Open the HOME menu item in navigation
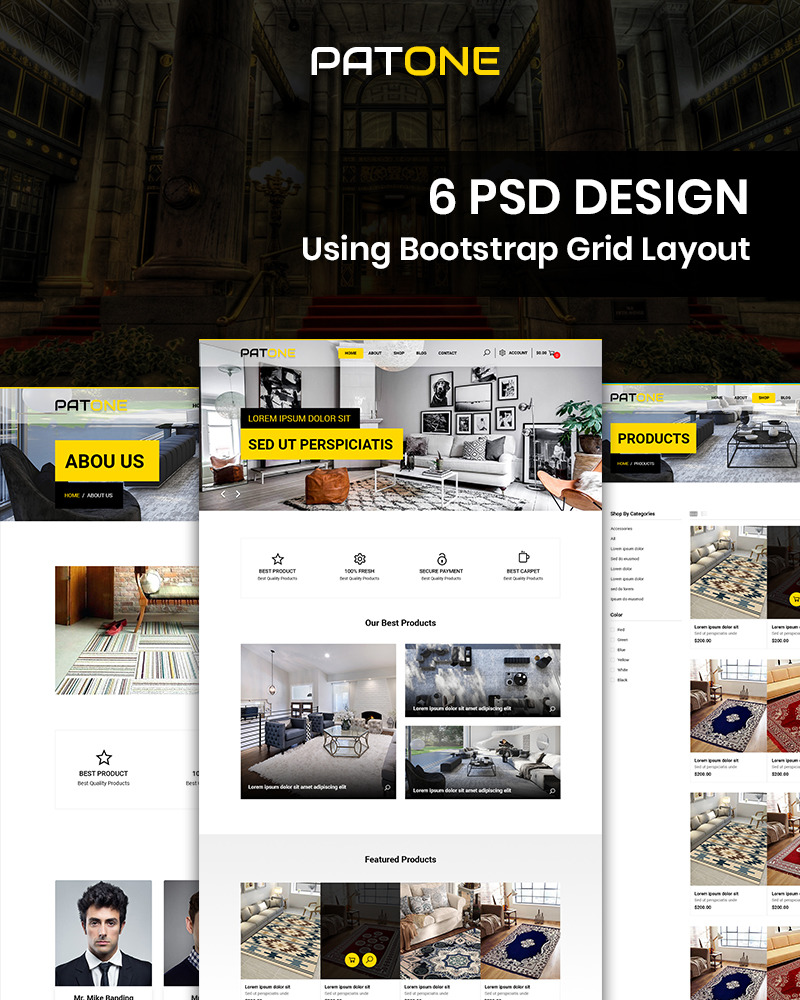800x1000 pixels. point(351,353)
